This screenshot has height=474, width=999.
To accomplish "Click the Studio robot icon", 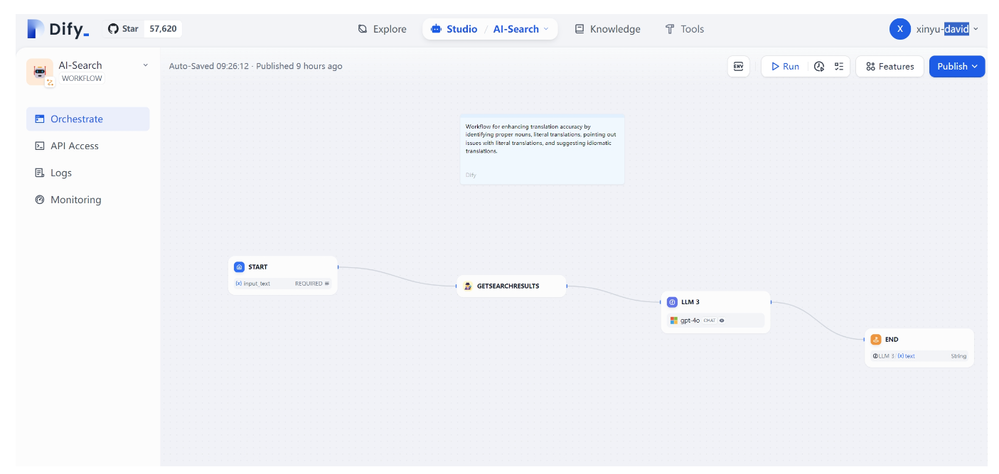I will (x=436, y=29).
